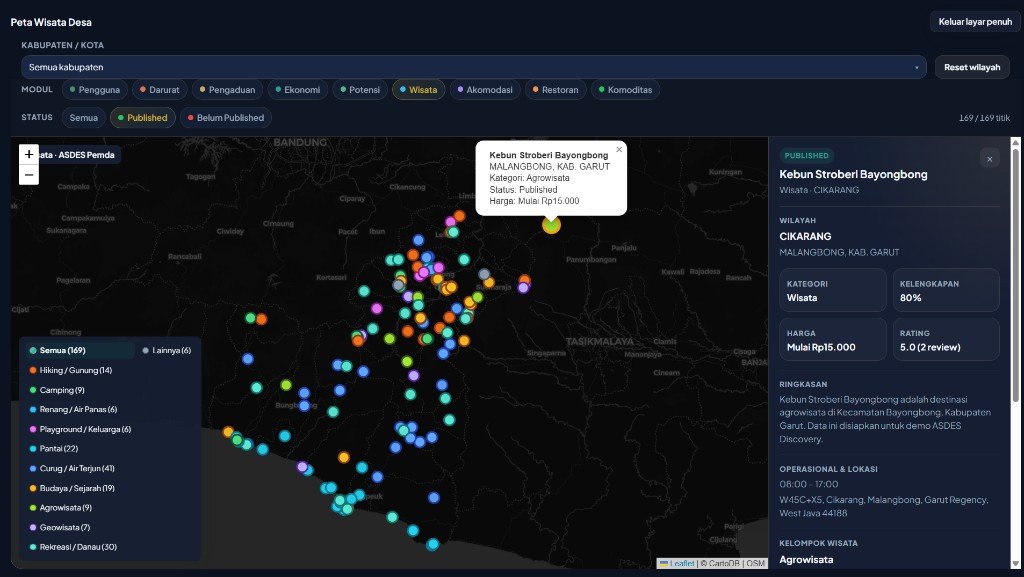The width and height of the screenshot is (1024, 577).
Task: Select the Belum Published status filter
Action: [x=226, y=118]
